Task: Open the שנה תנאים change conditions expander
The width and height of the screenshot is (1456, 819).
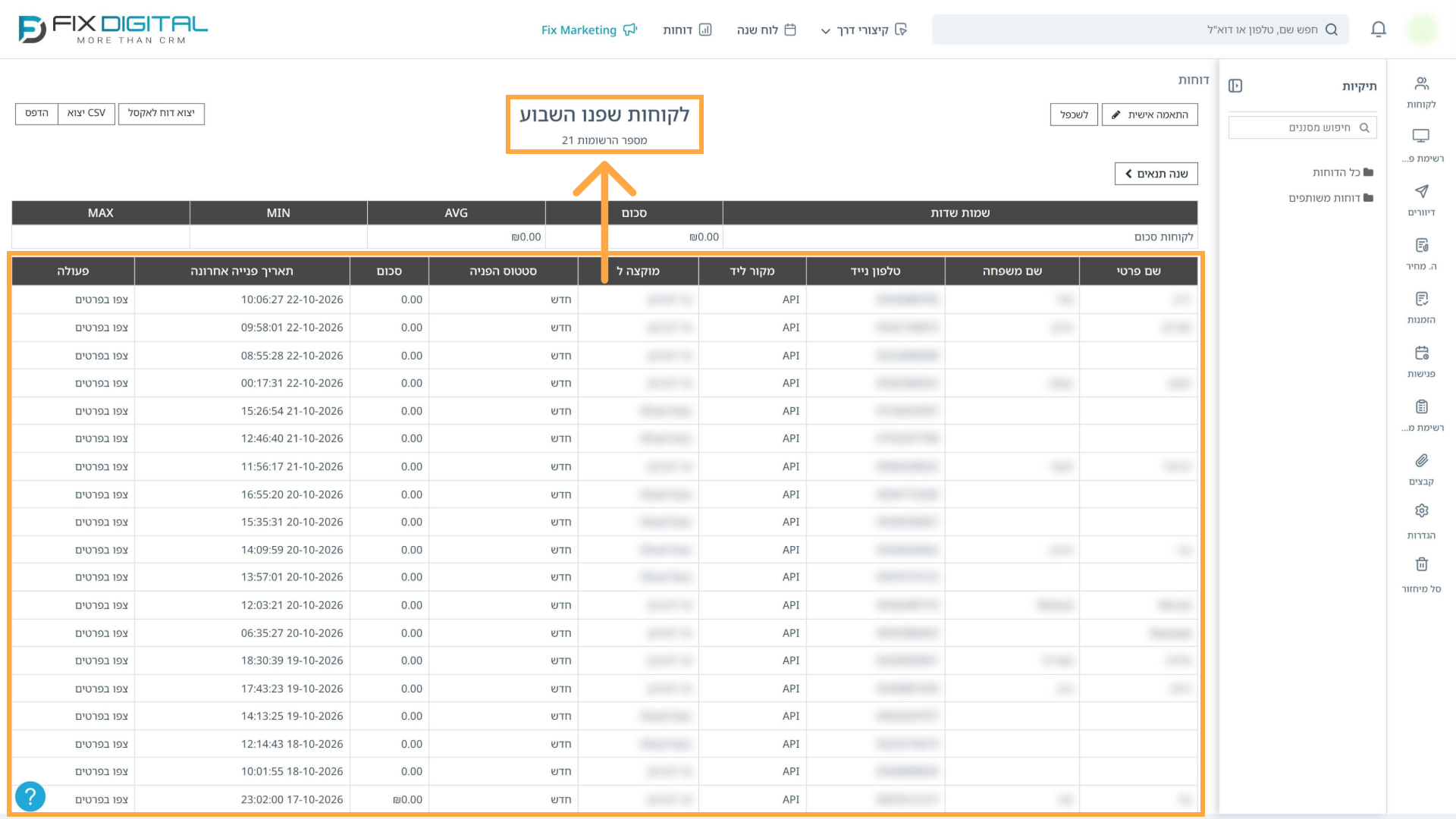Action: [x=1156, y=174]
